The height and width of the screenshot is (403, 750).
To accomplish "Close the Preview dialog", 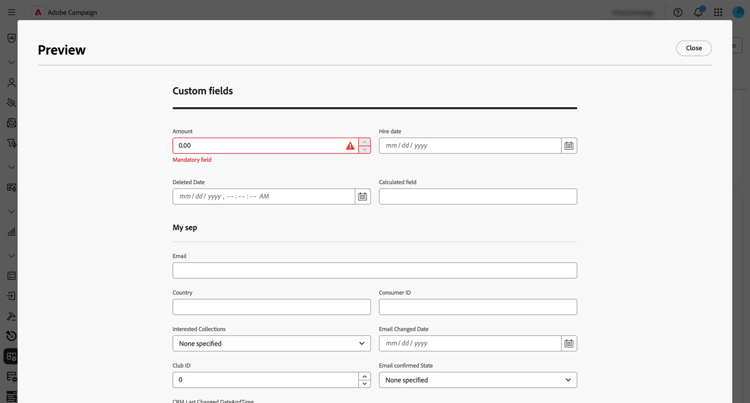I will (693, 48).
